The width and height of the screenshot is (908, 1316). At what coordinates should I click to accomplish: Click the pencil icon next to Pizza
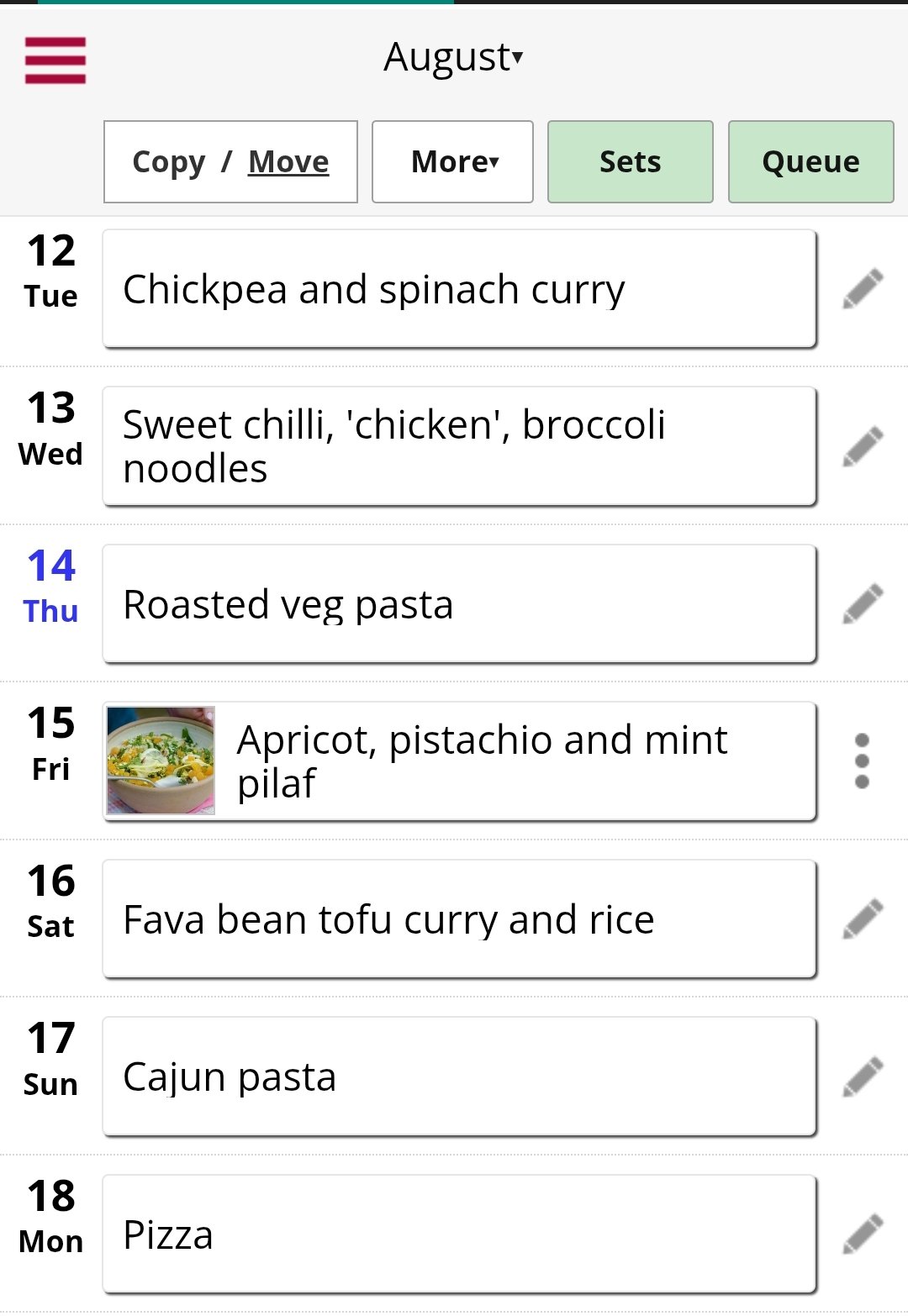(x=863, y=1234)
